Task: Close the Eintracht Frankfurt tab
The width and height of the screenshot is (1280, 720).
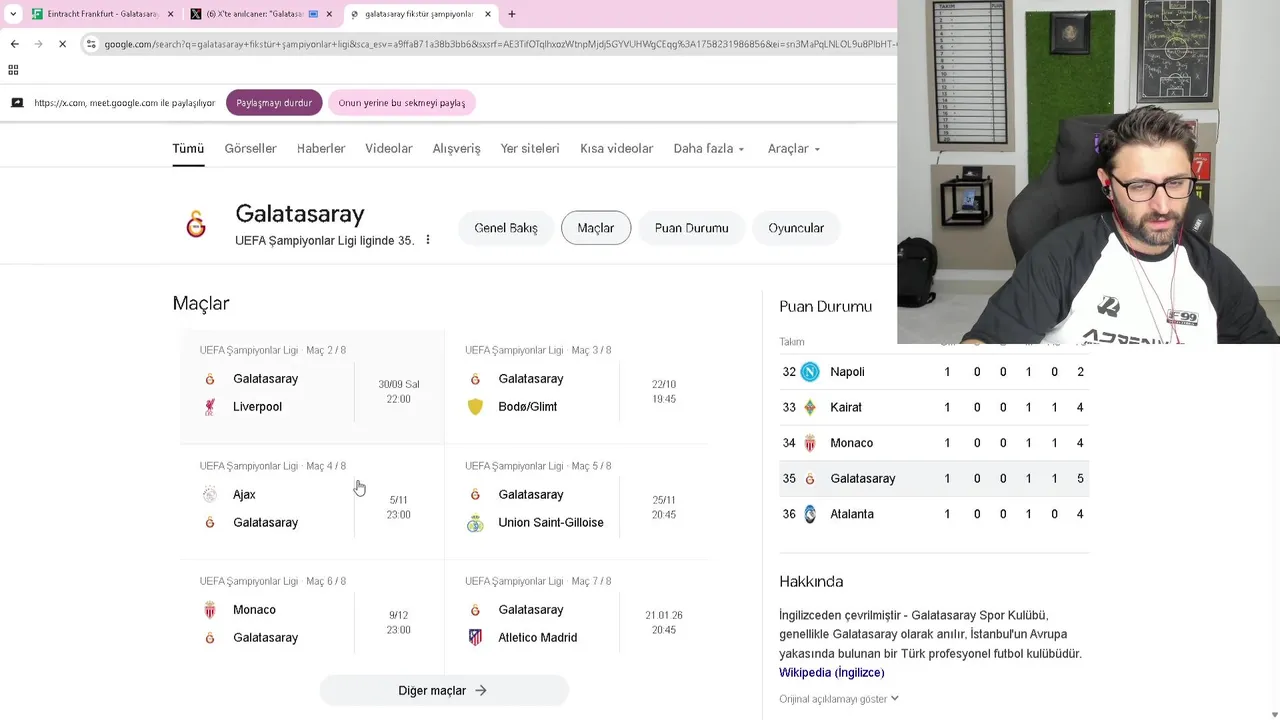Action: 170,14
